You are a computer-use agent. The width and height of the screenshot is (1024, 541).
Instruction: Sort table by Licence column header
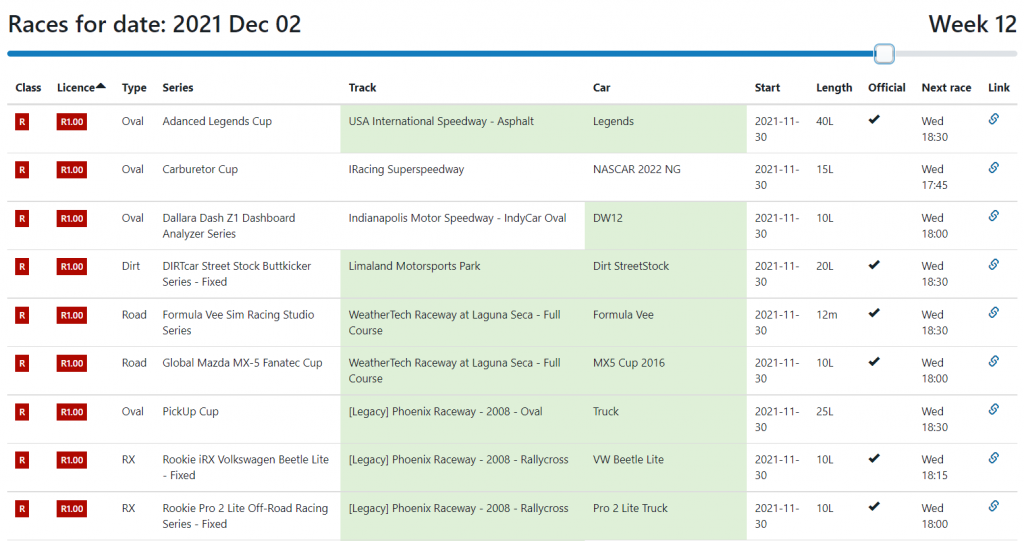81,88
